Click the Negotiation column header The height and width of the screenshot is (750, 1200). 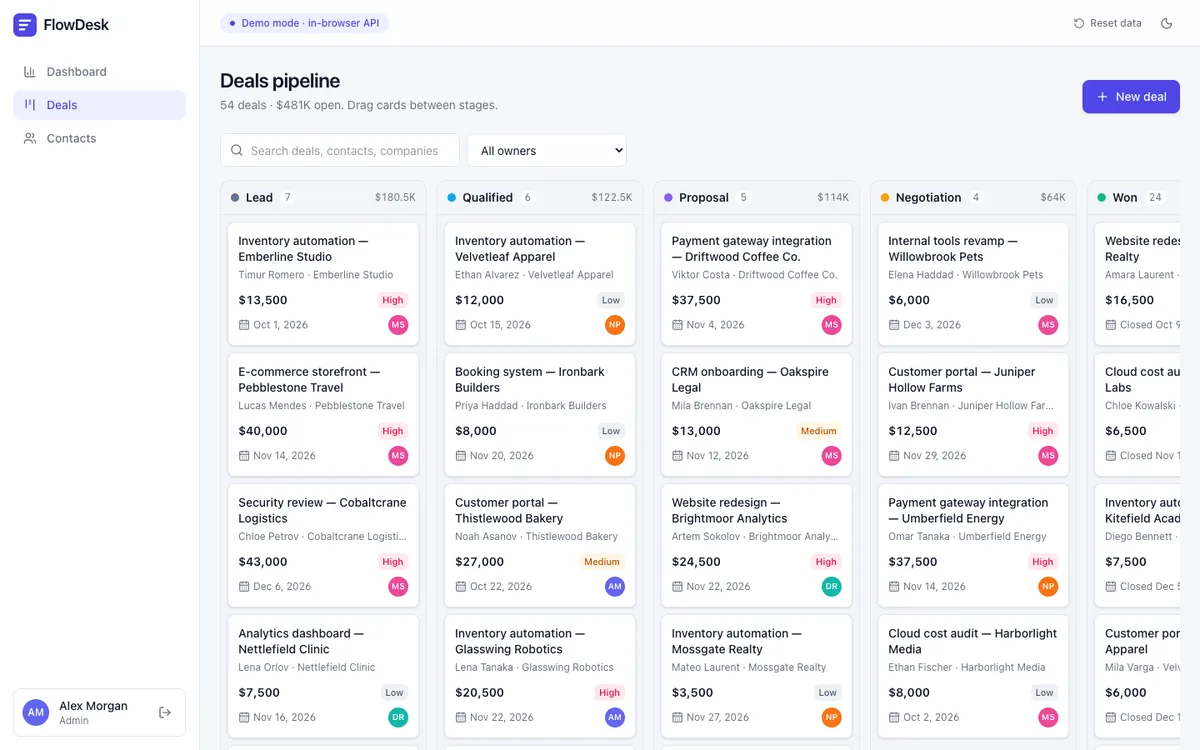pos(973,198)
